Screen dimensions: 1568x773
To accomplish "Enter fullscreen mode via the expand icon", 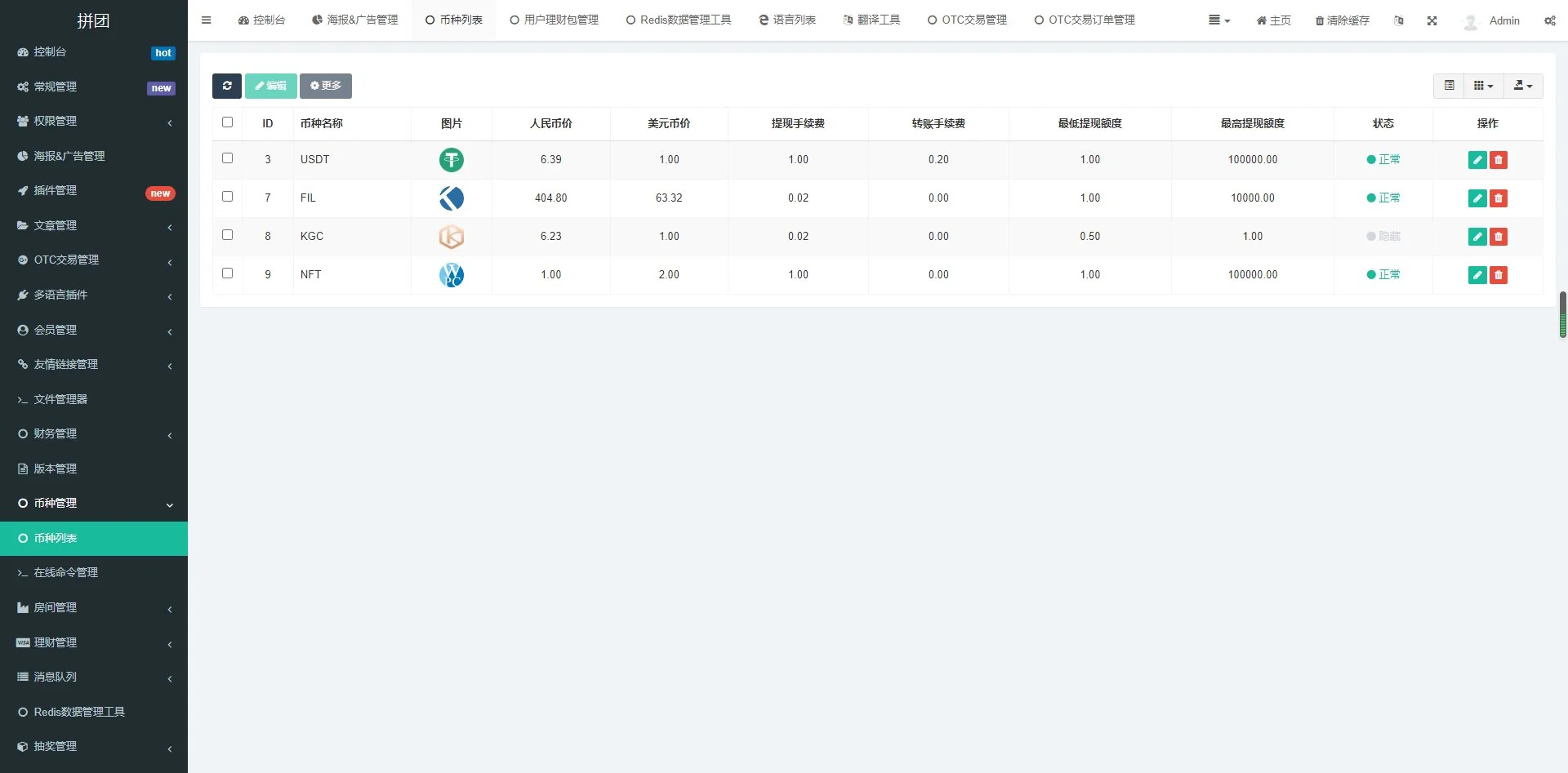I will [1432, 20].
